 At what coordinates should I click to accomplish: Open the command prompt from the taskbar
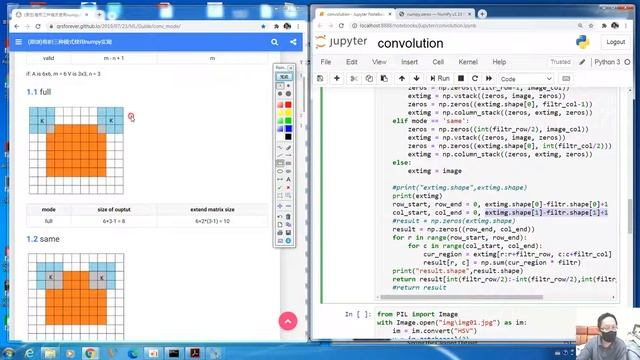[x=174, y=353]
